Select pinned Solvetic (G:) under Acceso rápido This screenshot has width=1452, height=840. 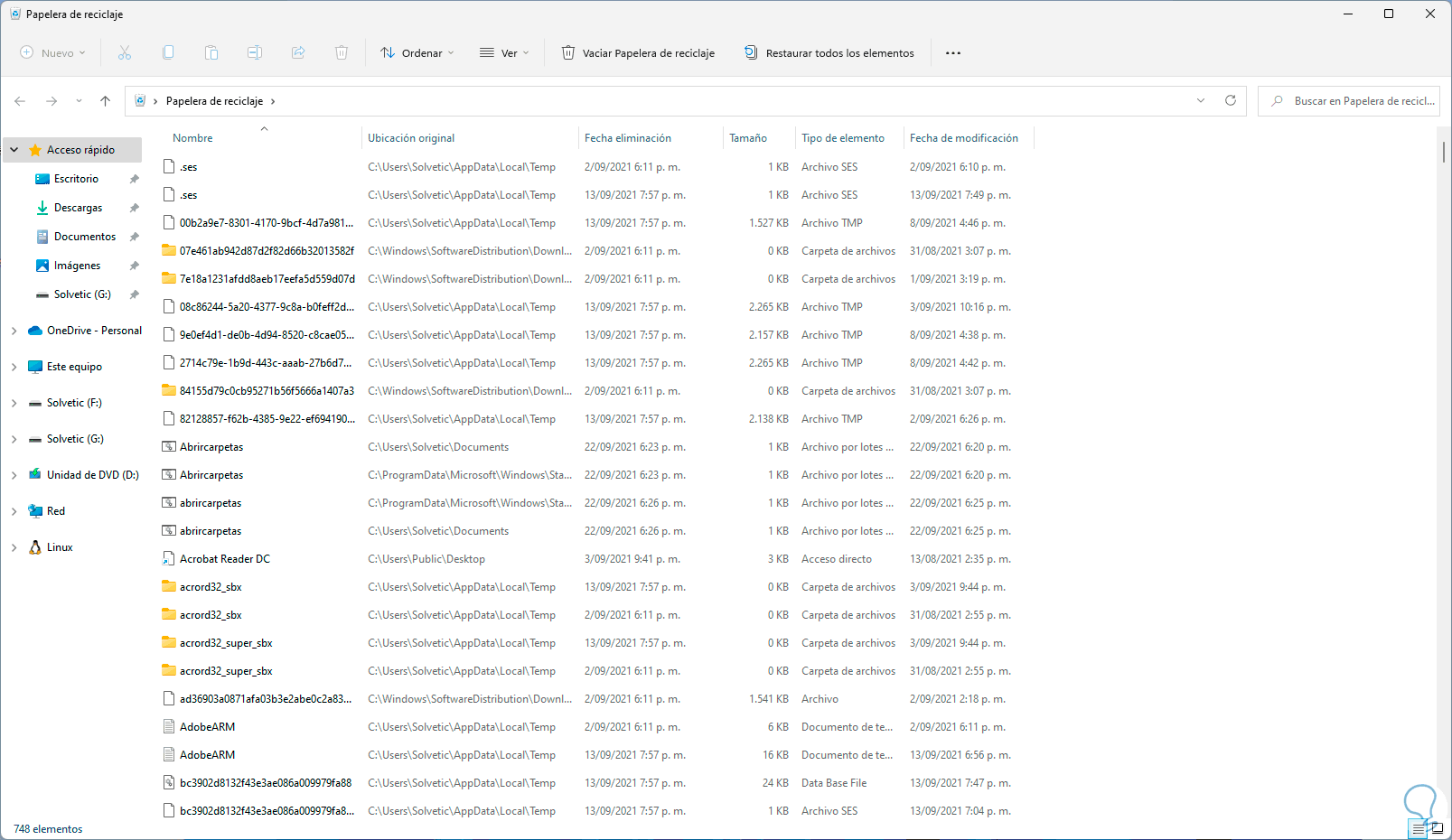(x=82, y=294)
